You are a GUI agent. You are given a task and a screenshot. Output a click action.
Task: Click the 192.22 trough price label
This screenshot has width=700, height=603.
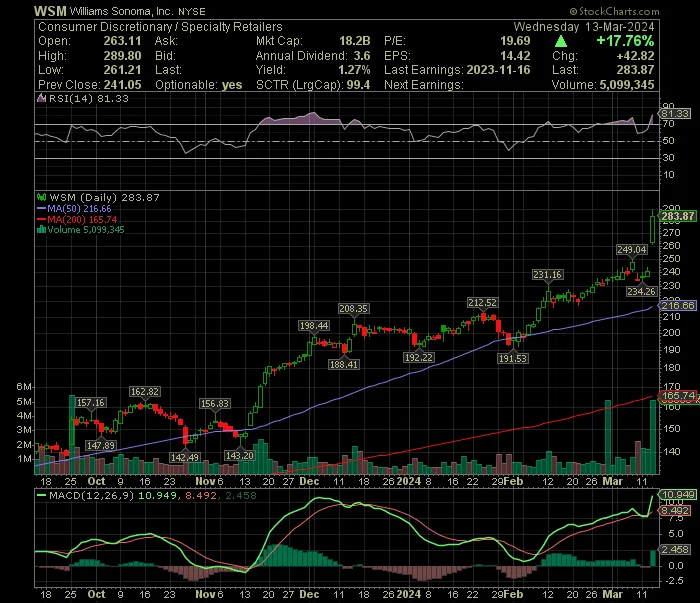click(x=418, y=358)
